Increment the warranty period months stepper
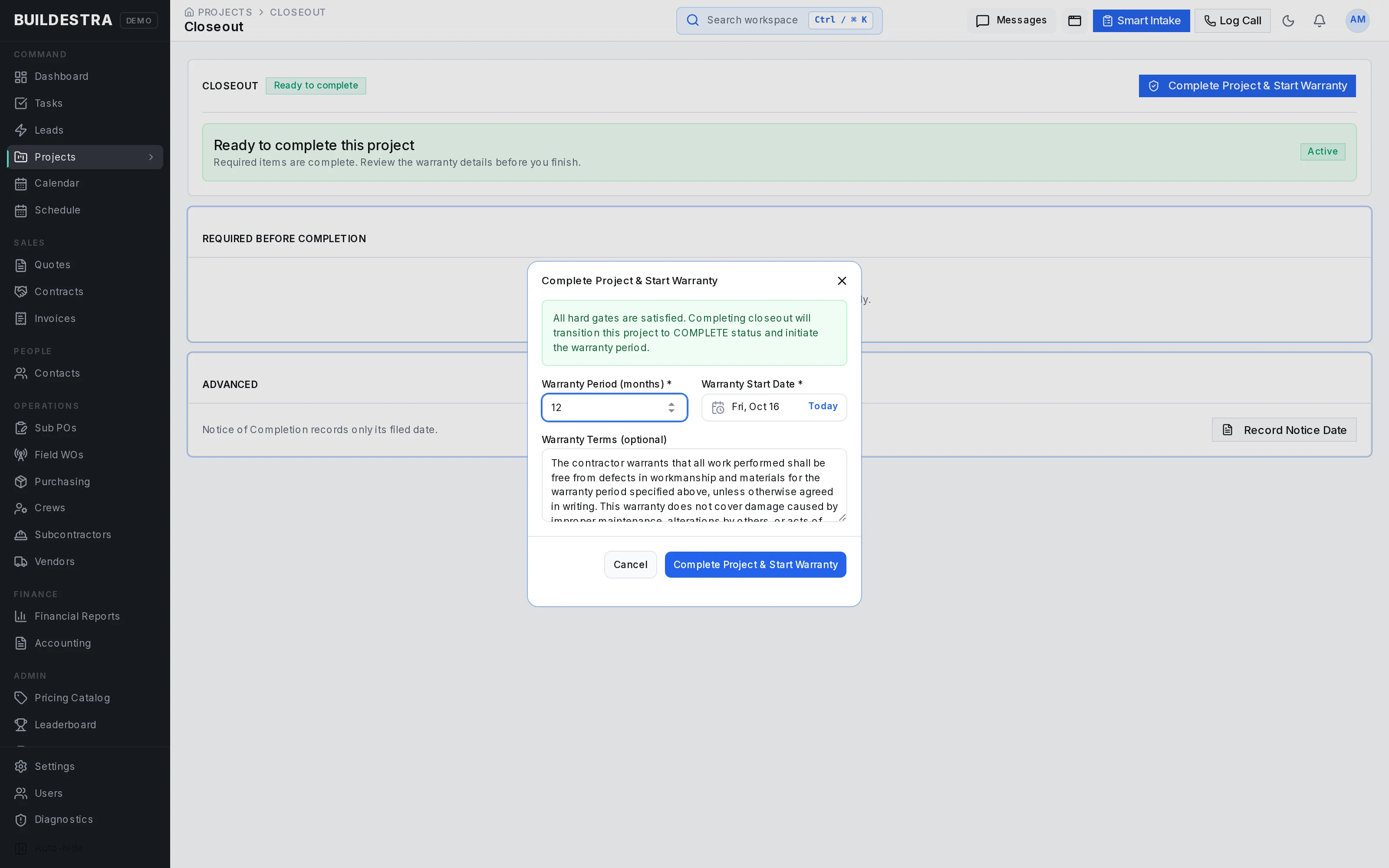The height and width of the screenshot is (868, 1389). click(671, 404)
